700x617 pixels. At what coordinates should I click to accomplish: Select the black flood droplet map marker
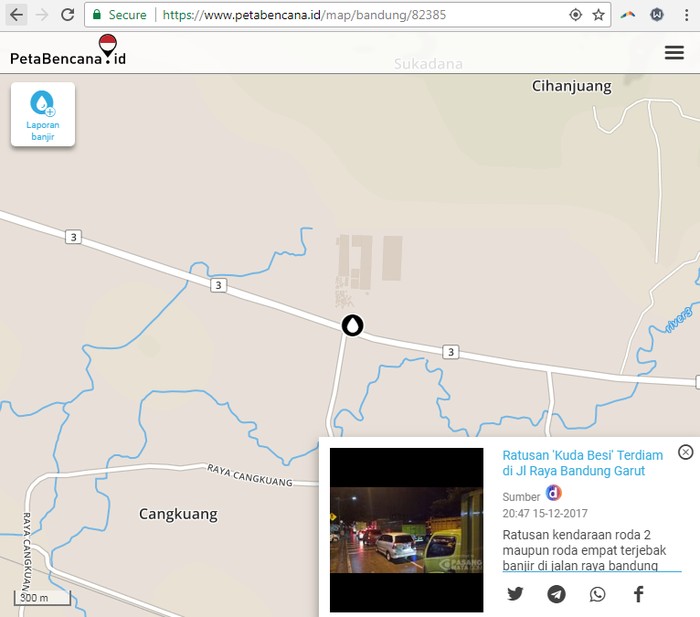tap(353, 325)
